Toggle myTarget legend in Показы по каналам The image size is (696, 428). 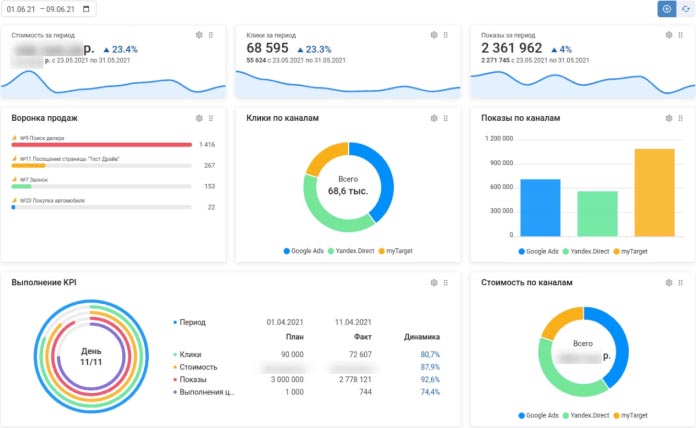coord(630,251)
